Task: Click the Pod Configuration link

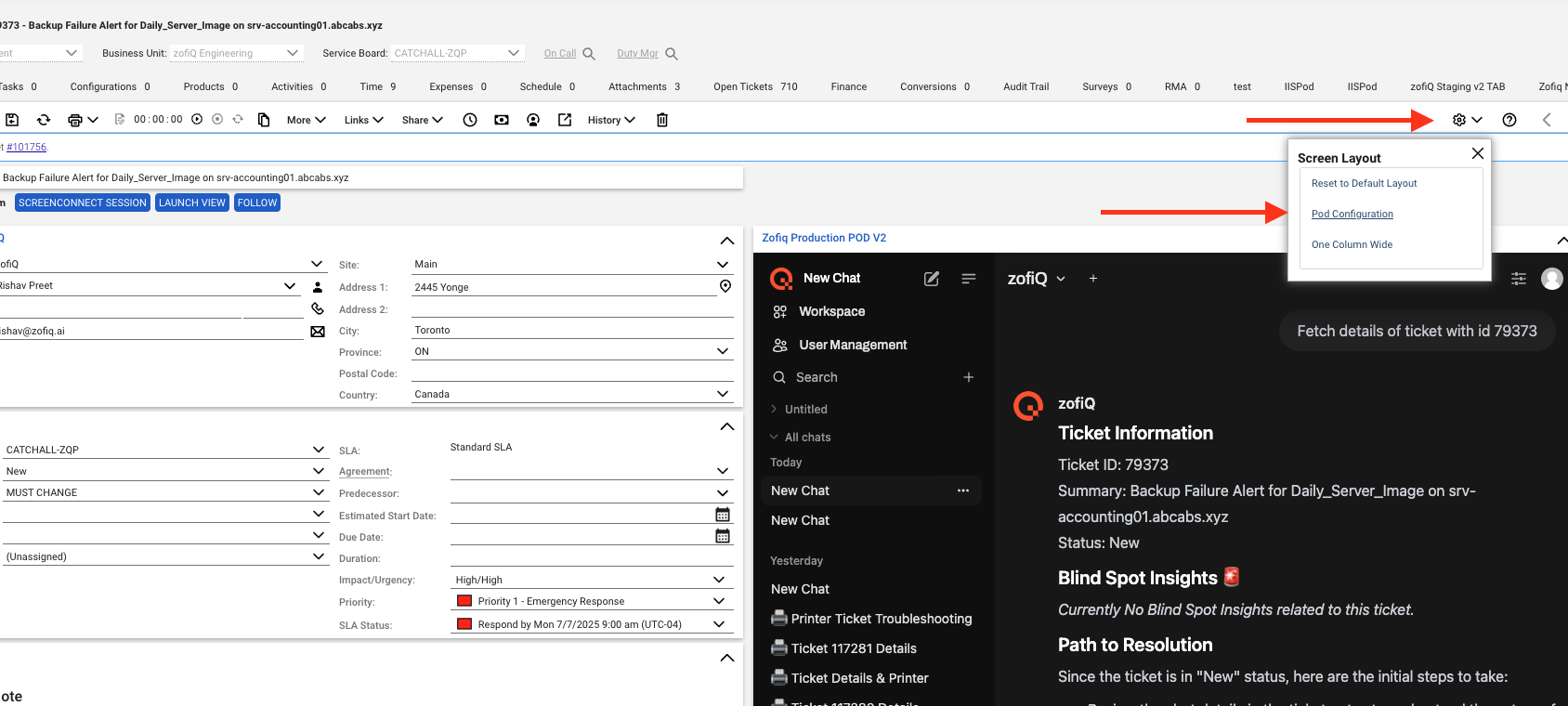Action: click(x=1352, y=214)
